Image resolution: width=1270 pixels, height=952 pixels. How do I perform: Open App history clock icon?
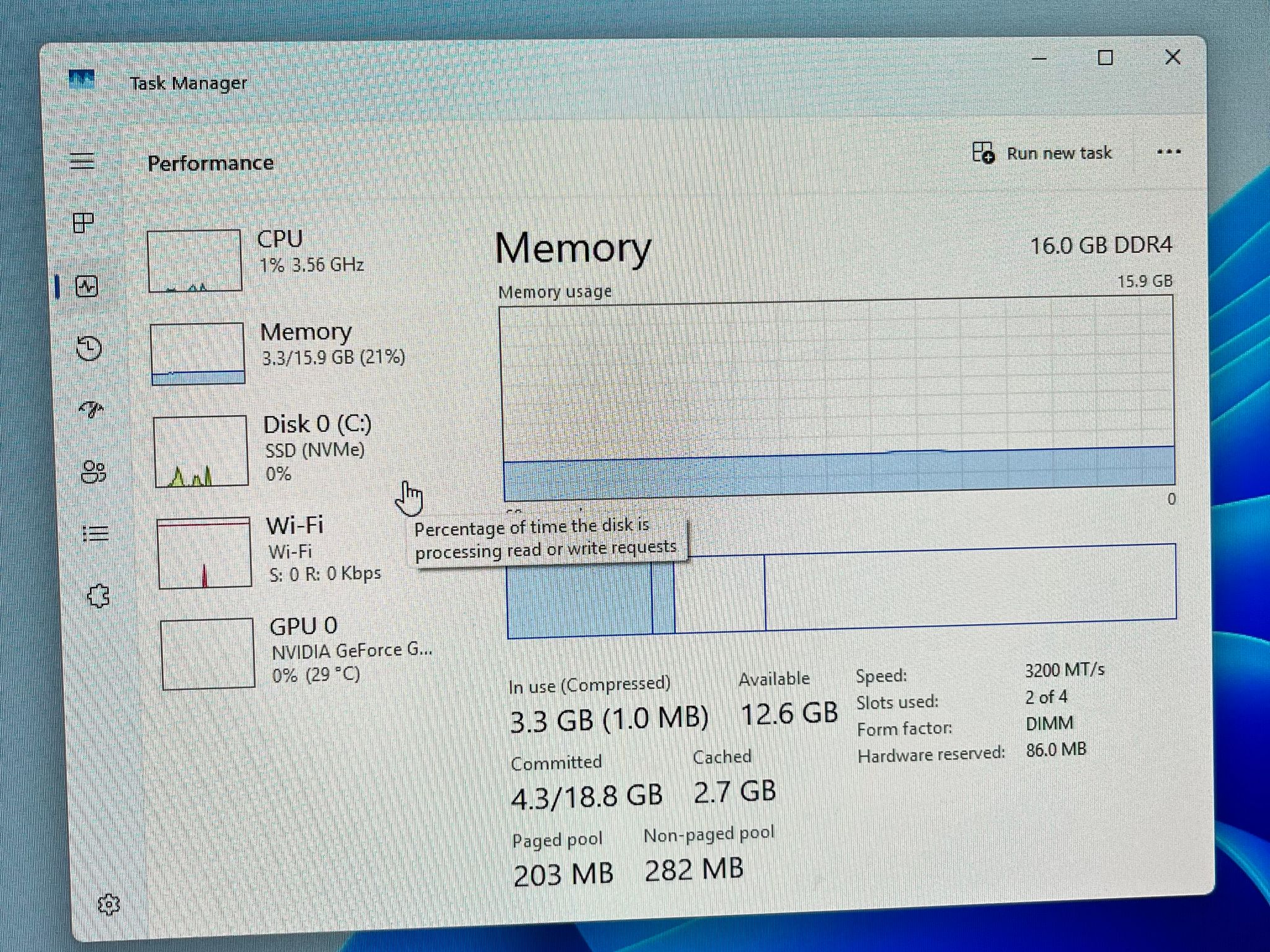[89, 348]
